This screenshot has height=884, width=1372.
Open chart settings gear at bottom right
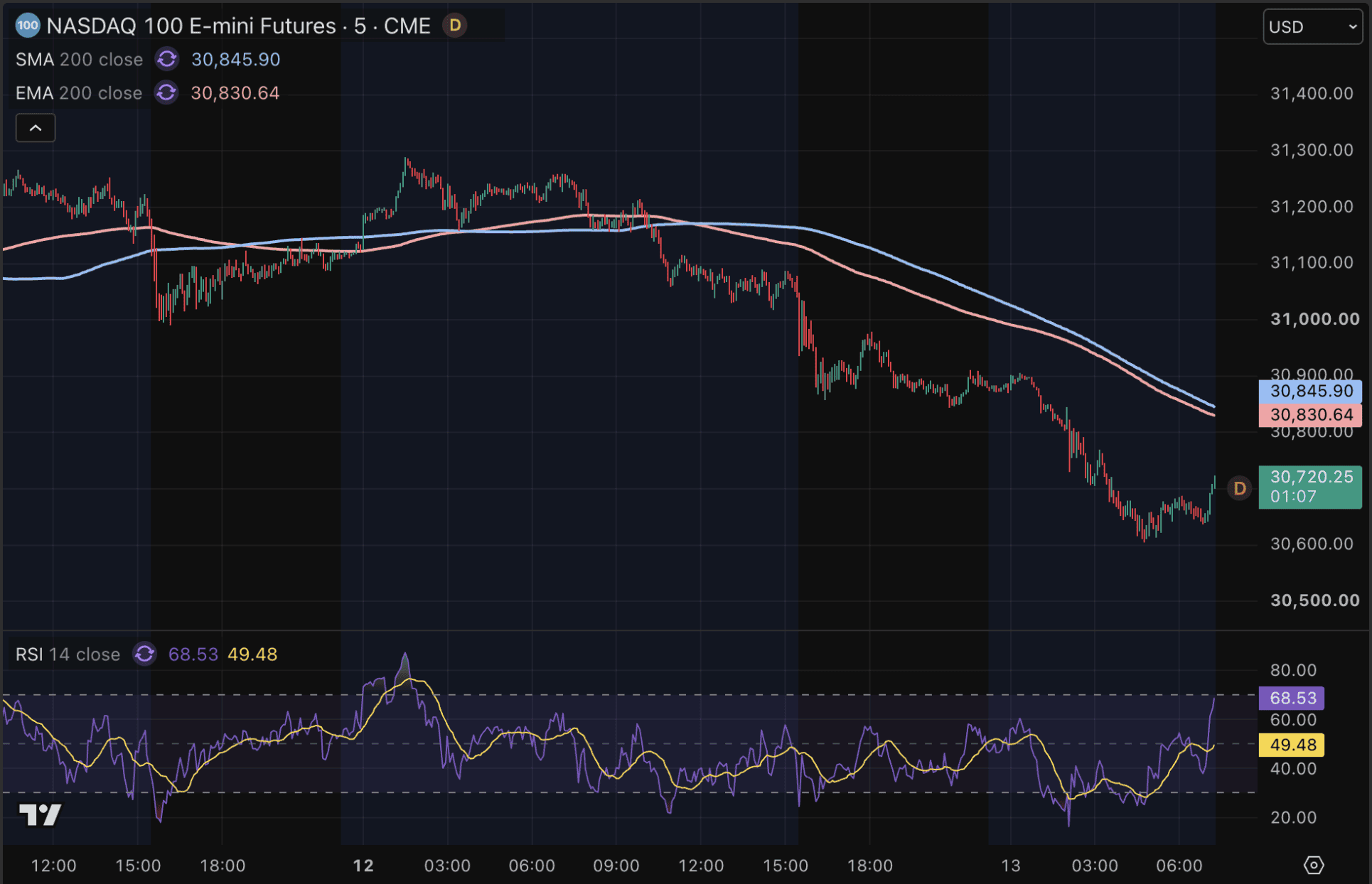1314,865
